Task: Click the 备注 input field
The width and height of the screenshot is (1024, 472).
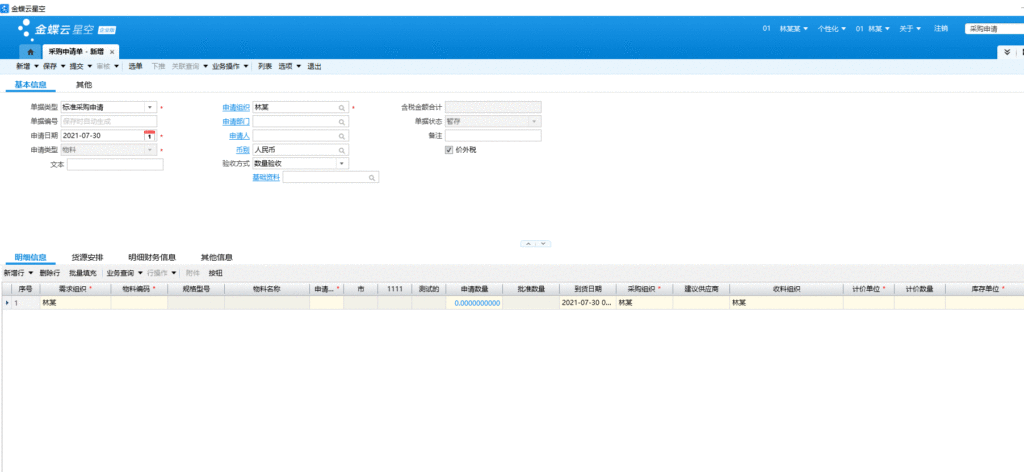Action: pyautogui.click(x=493, y=136)
